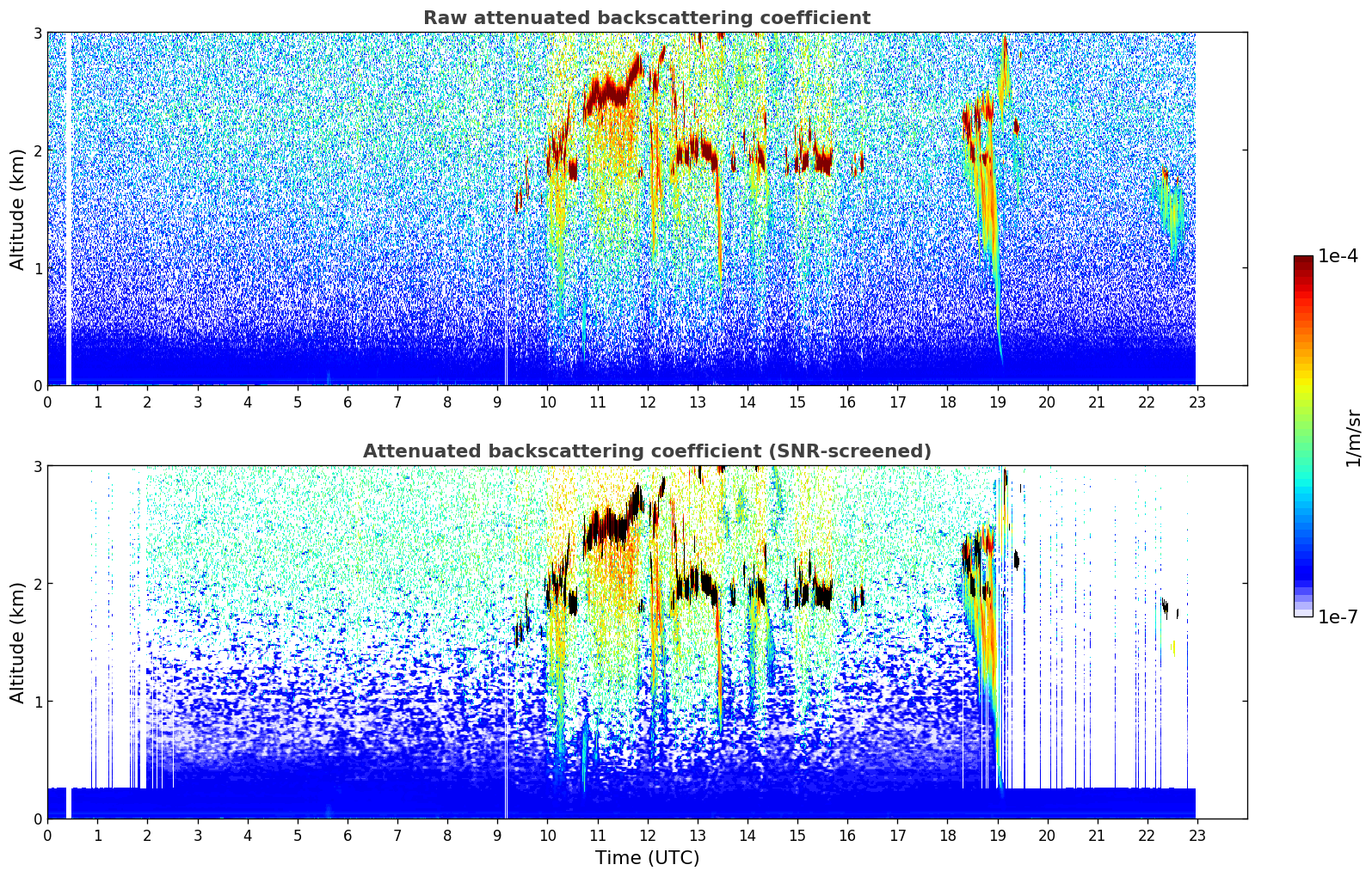Click the top plot's y-axis tick "3"
This screenshot has height=877, width=1372.
(38, 33)
